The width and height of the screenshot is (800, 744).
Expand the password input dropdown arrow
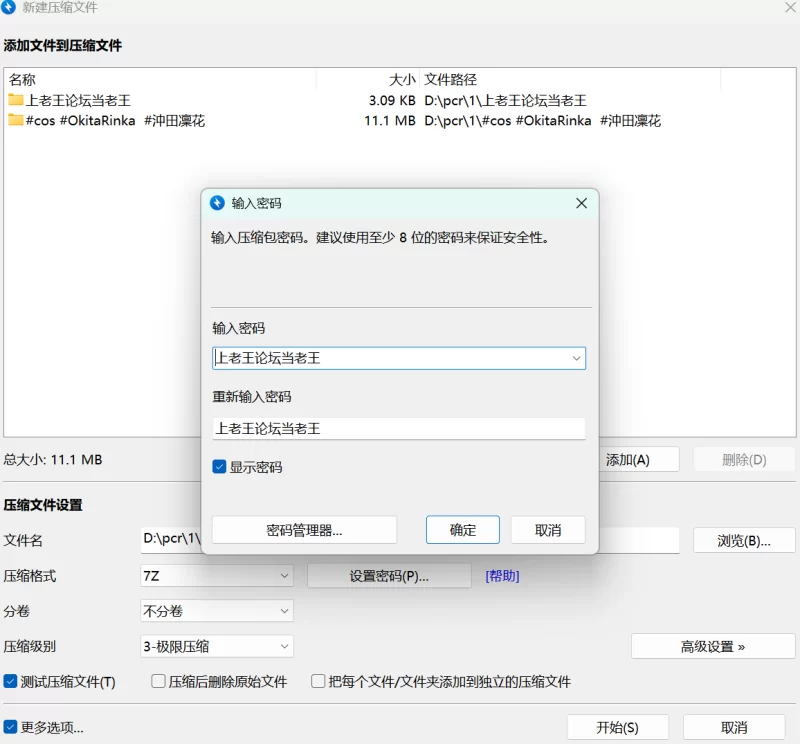576,358
